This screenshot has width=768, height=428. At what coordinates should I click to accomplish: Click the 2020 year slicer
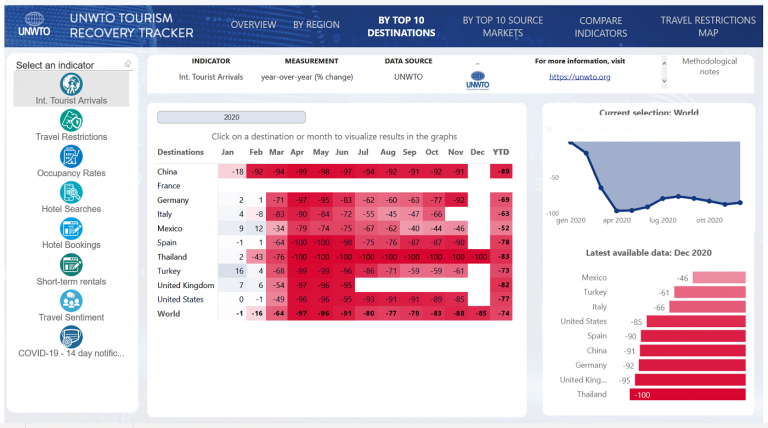tap(231, 117)
